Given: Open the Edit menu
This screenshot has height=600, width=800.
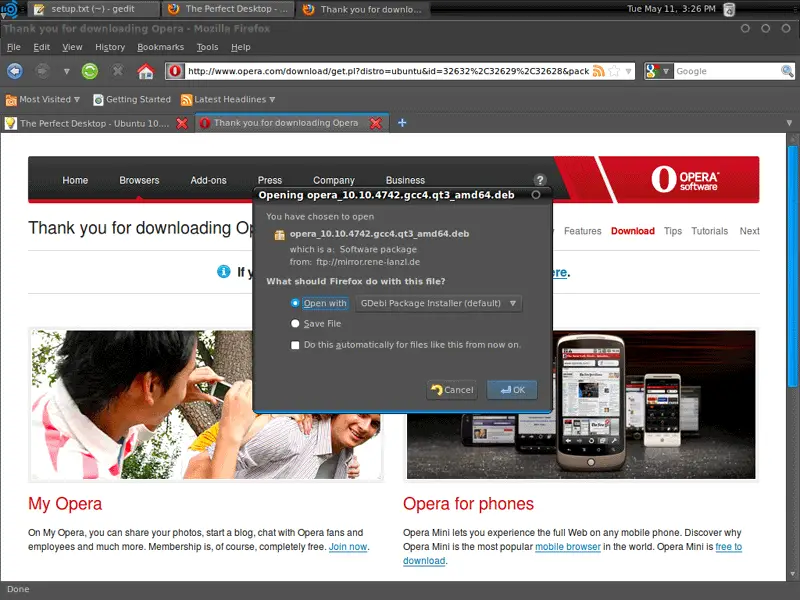Looking at the screenshot, I should (42, 47).
